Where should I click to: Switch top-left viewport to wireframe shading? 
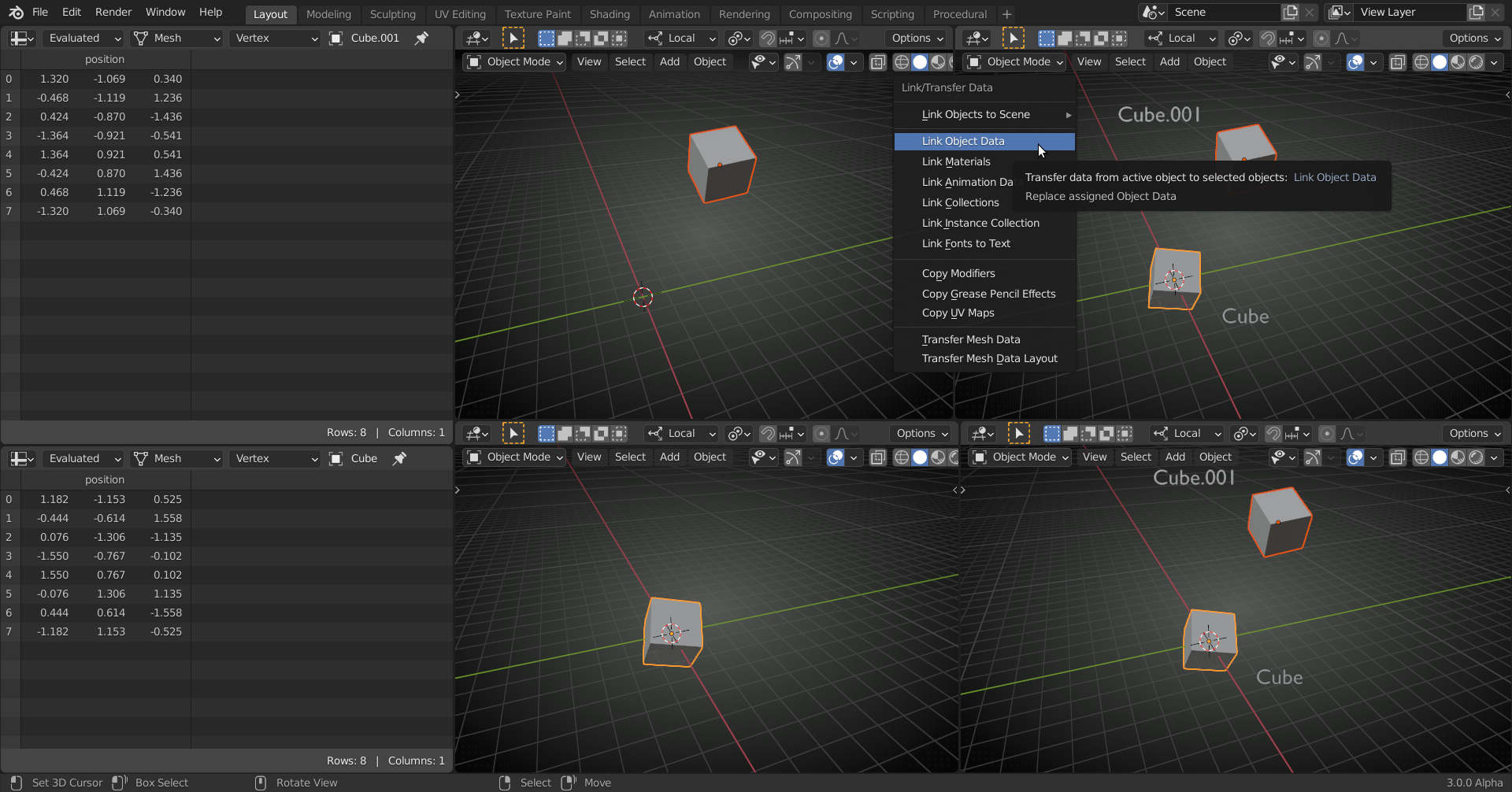[902, 61]
